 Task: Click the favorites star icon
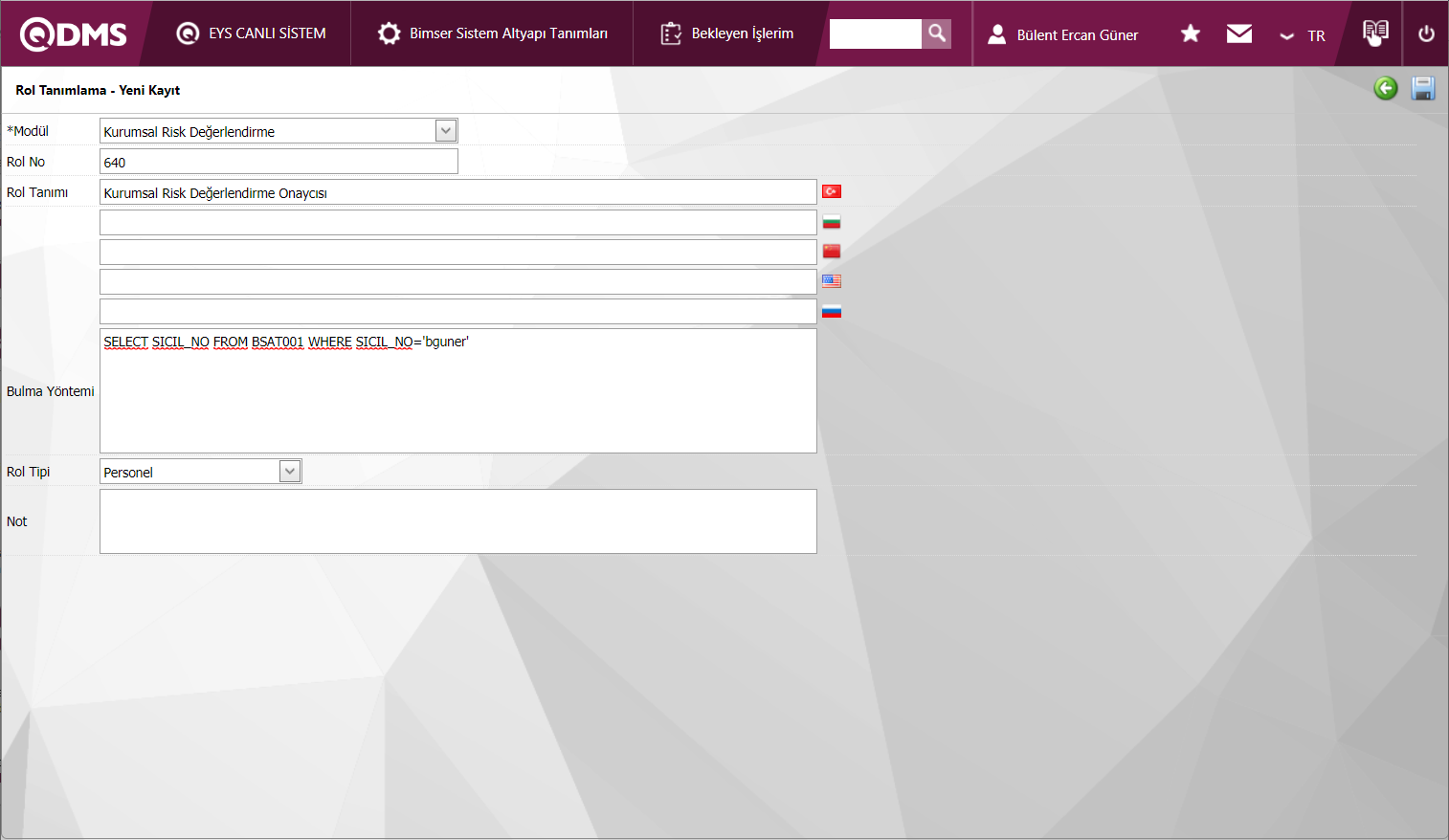point(1191,33)
